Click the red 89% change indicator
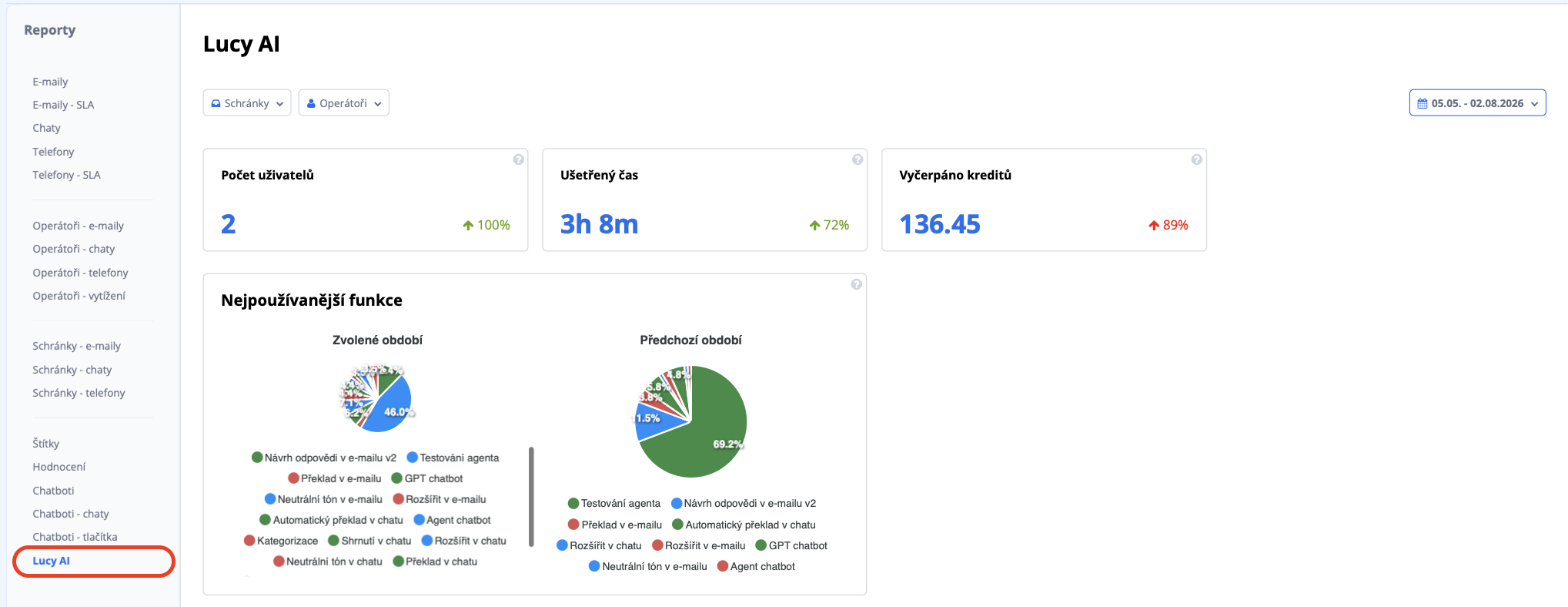 click(x=1168, y=225)
